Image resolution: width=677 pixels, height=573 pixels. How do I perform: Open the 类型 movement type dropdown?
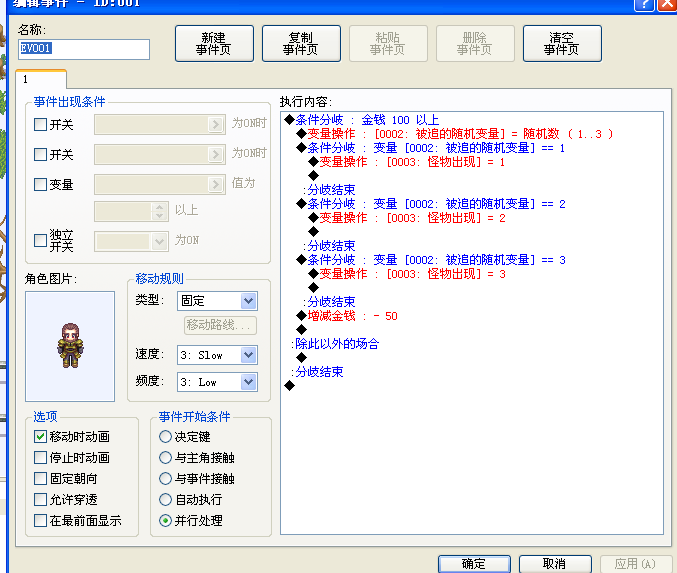[x=217, y=301]
